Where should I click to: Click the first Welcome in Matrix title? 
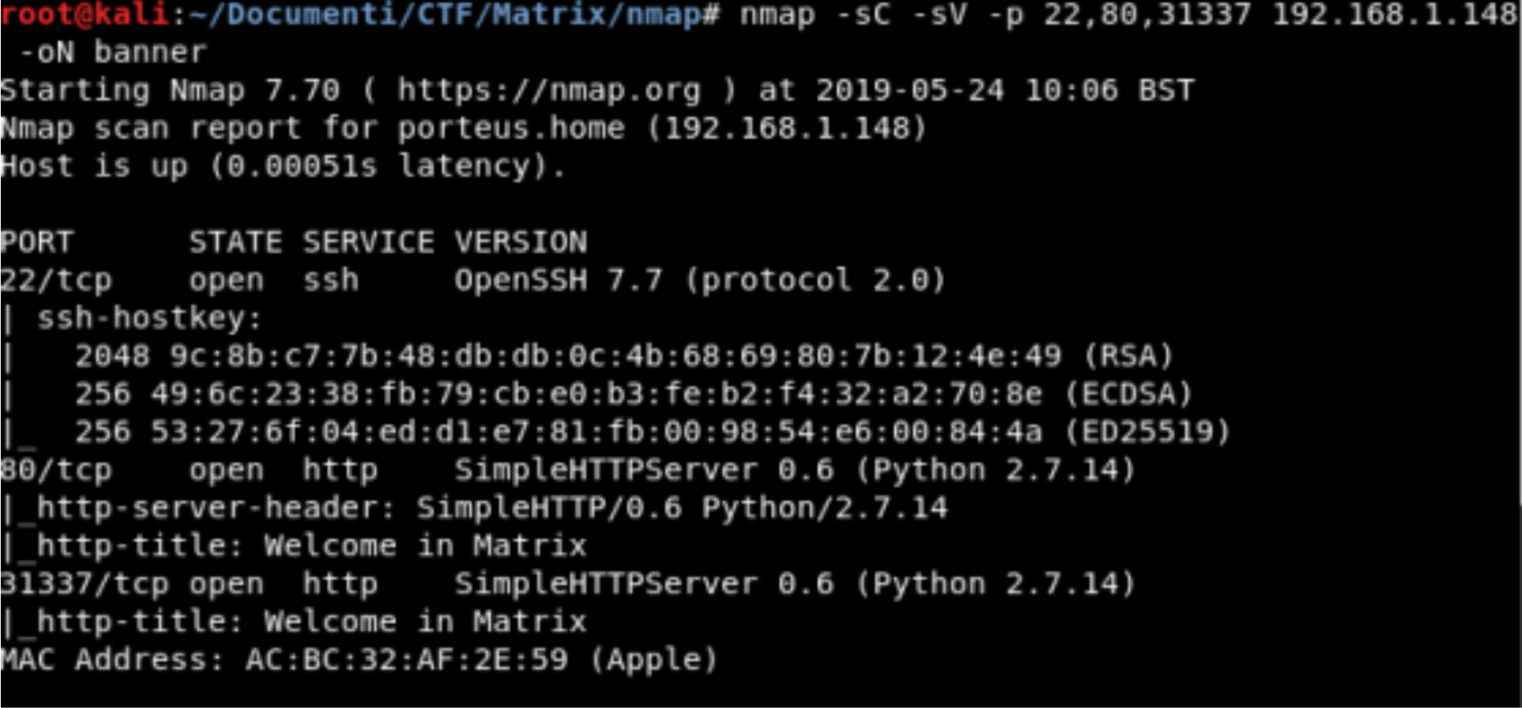click(x=425, y=547)
